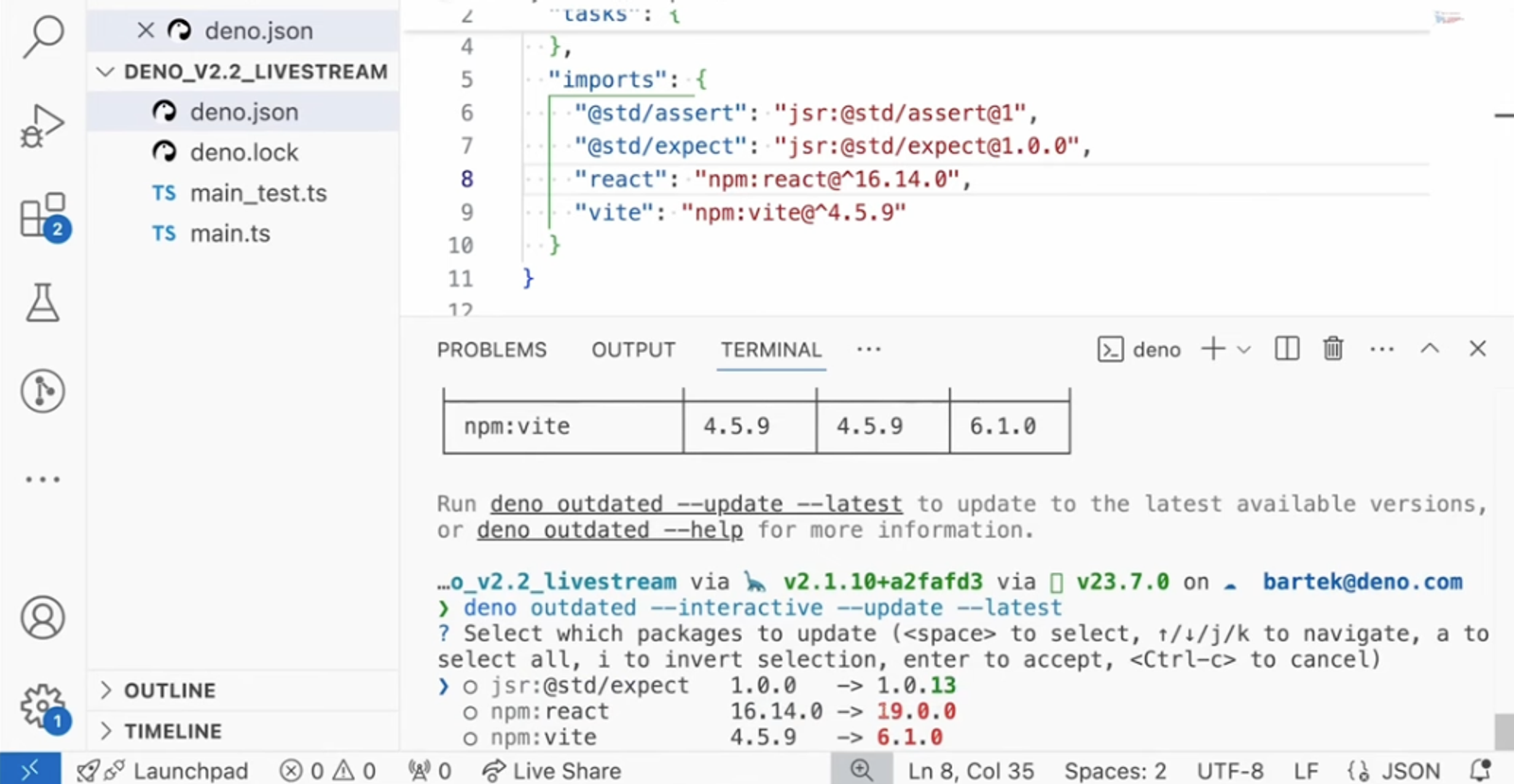Click Live Share in the status bar

click(552, 771)
